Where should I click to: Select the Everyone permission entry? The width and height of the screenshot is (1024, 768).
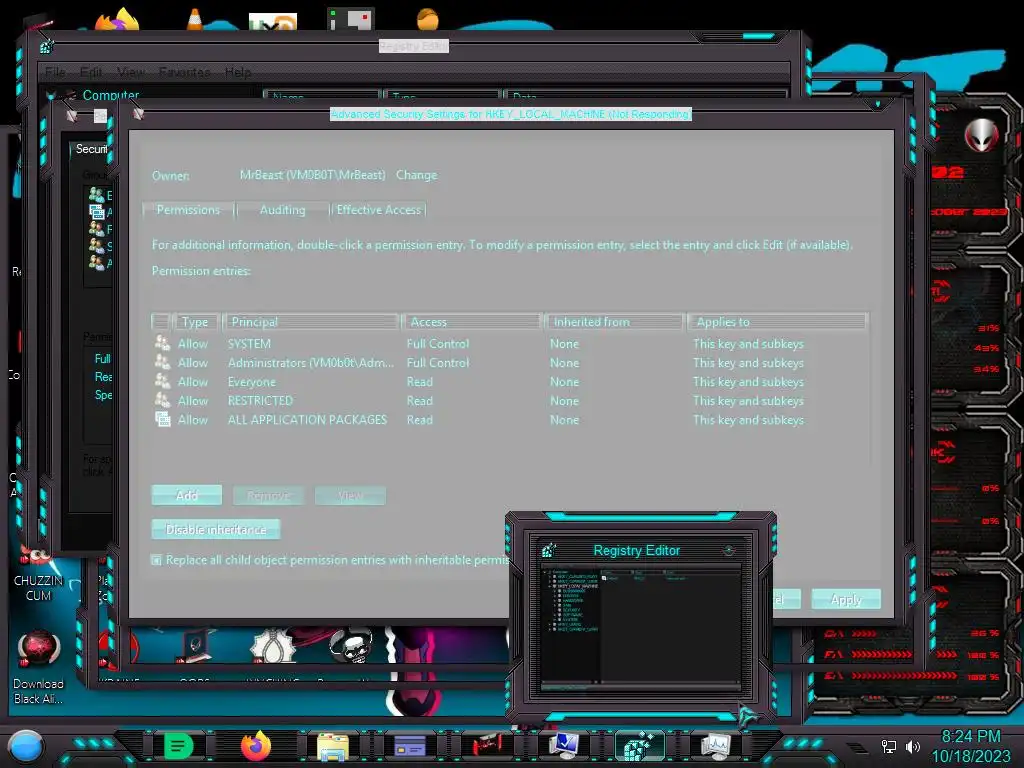509,381
